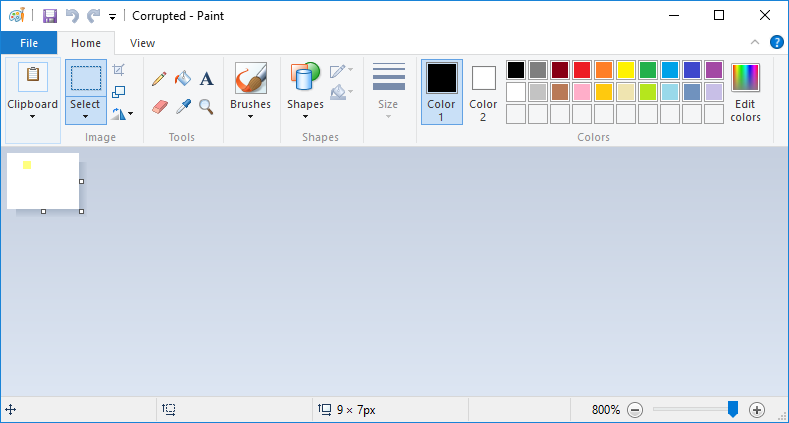Save the file with the floppy icon
Viewport: 789px width, 423px height.
pos(49,16)
